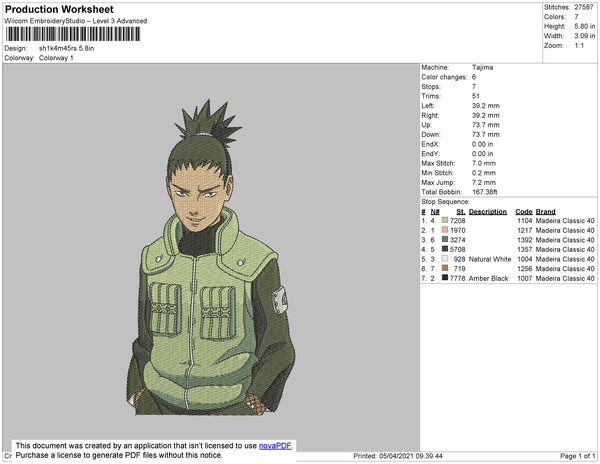Click the 3274 gray-green color swatch
600x464 pixels.
click(445, 239)
